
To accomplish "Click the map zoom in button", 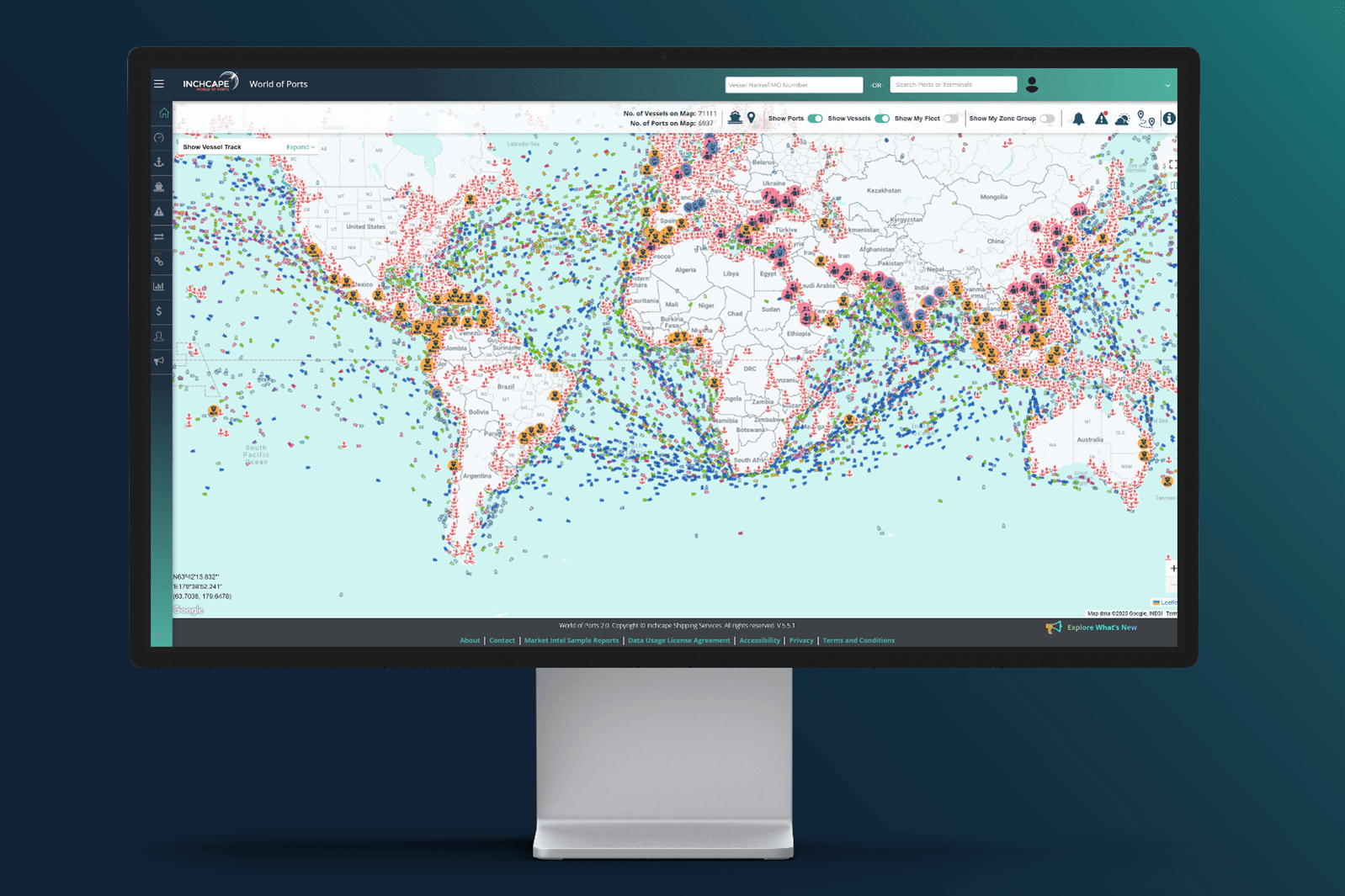I will (x=1172, y=569).
